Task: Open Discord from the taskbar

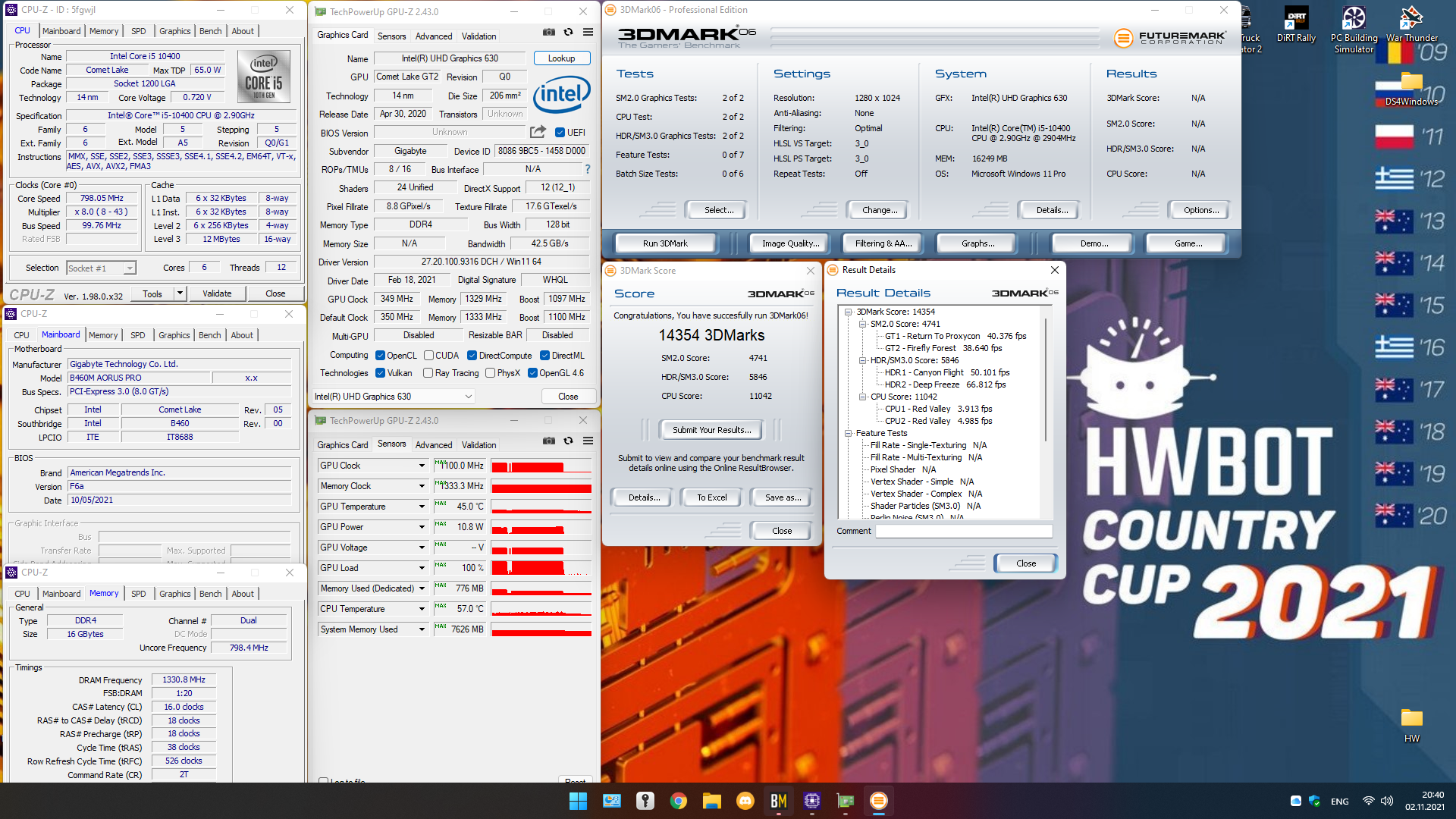Action: click(x=745, y=801)
